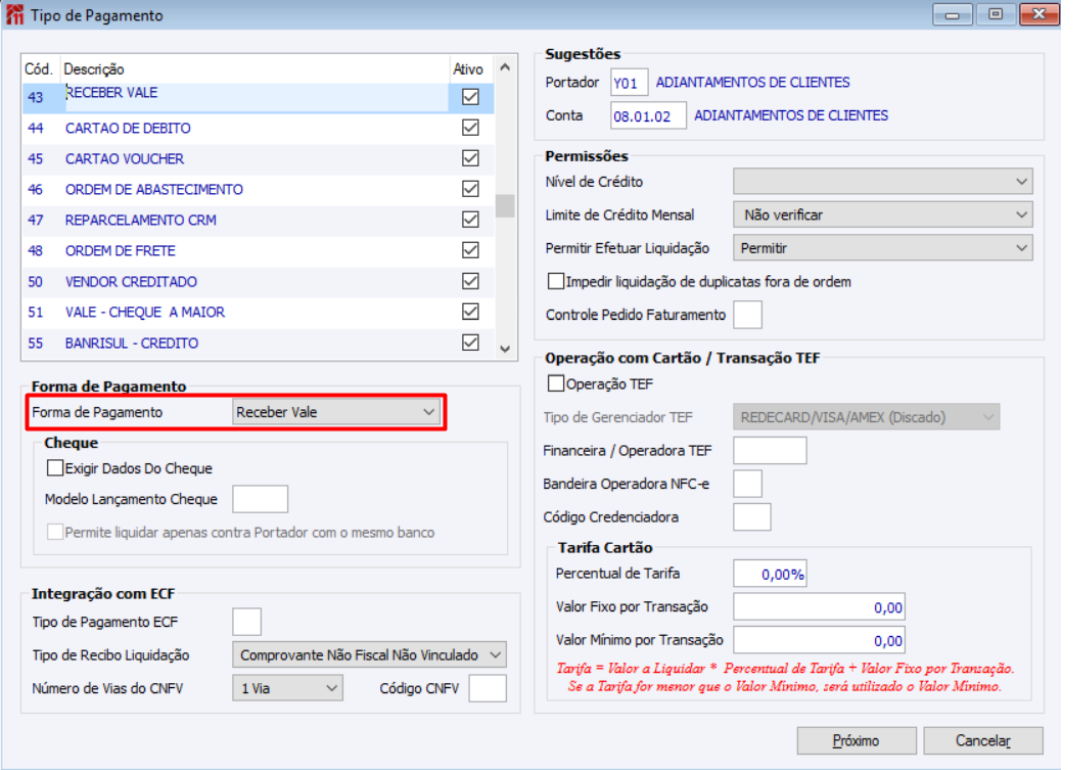Click the application icon in the title bar
Screen dimensions: 1080x770
click(14, 14)
